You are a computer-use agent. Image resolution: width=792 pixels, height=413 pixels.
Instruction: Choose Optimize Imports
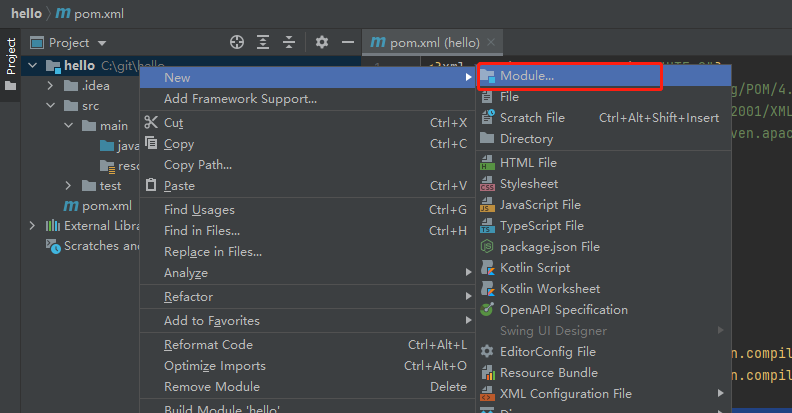[307, 366]
